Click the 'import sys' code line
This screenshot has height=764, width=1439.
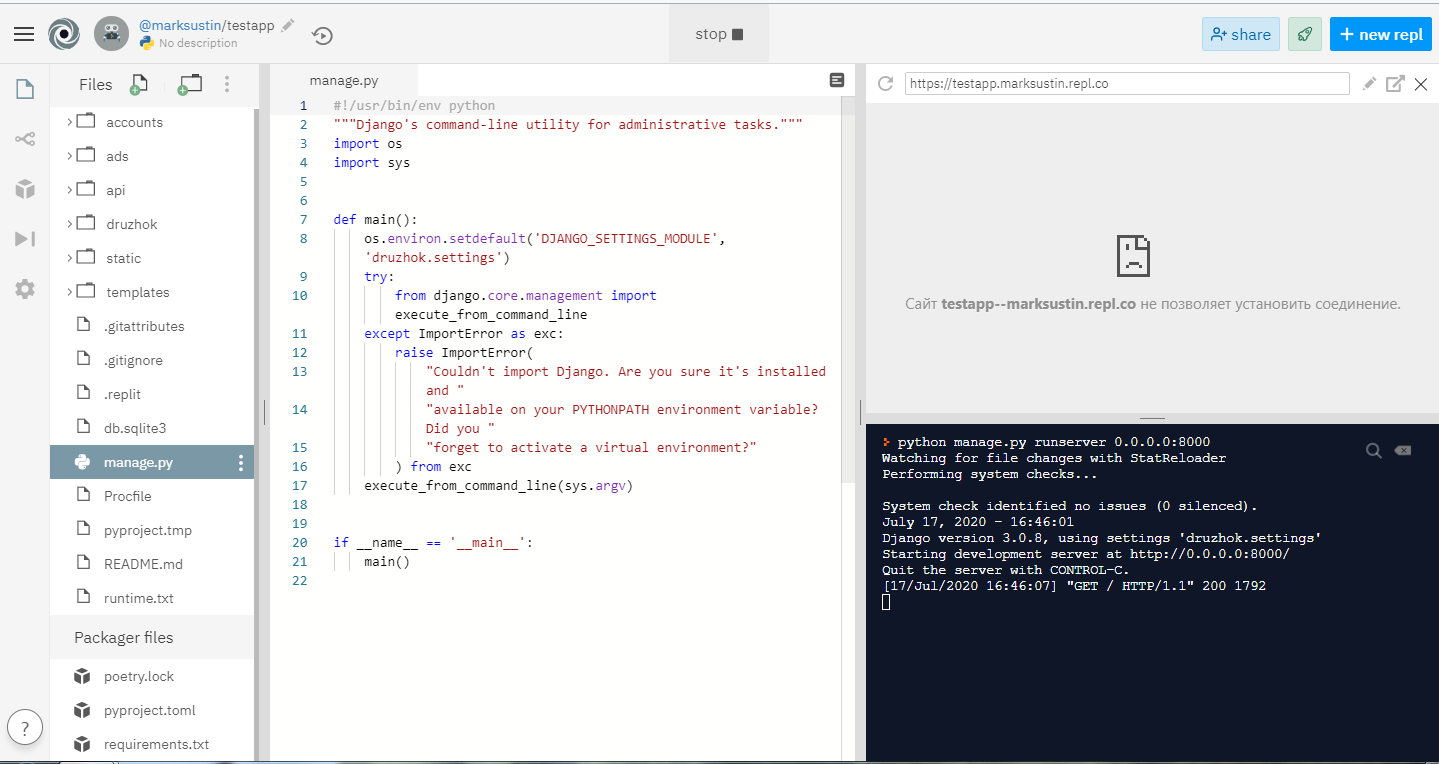coord(372,162)
